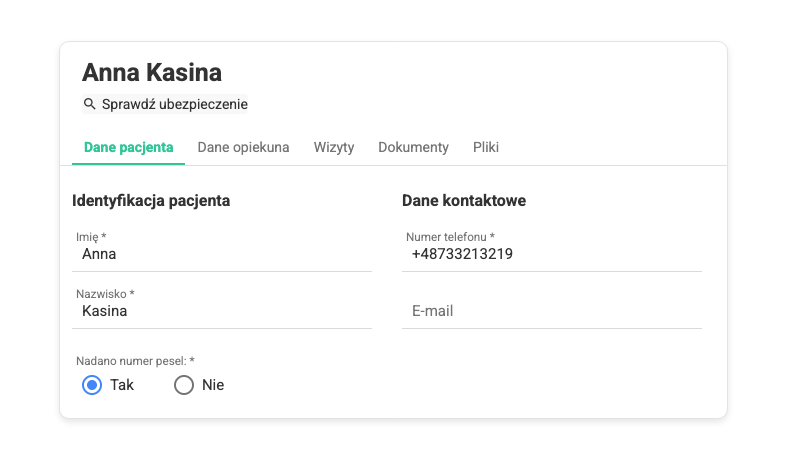
Task: Choose the Nie radio button
Action: [184, 385]
